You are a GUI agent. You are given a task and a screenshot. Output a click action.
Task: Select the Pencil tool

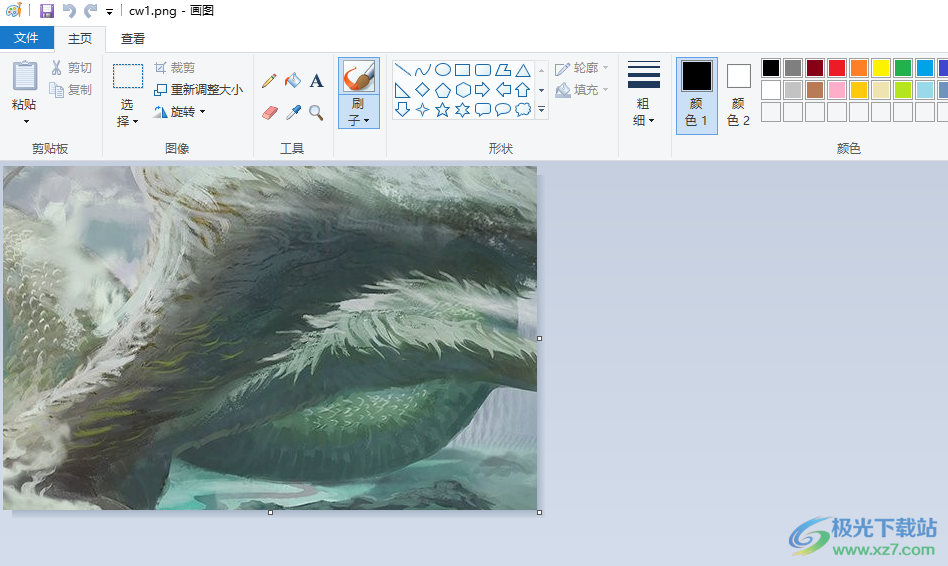tap(269, 80)
